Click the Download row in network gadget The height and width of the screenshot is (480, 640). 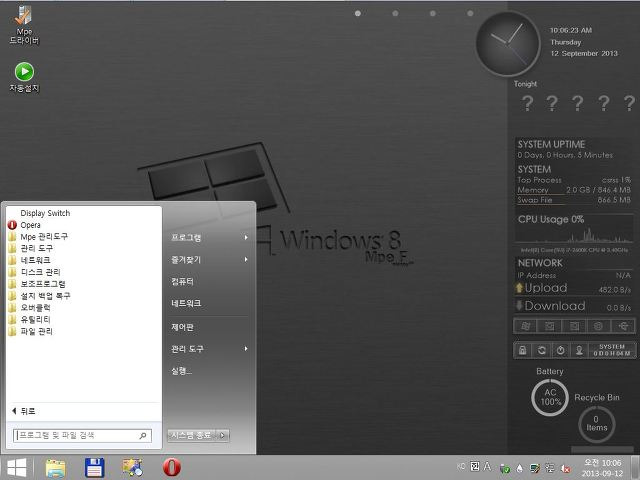point(575,306)
